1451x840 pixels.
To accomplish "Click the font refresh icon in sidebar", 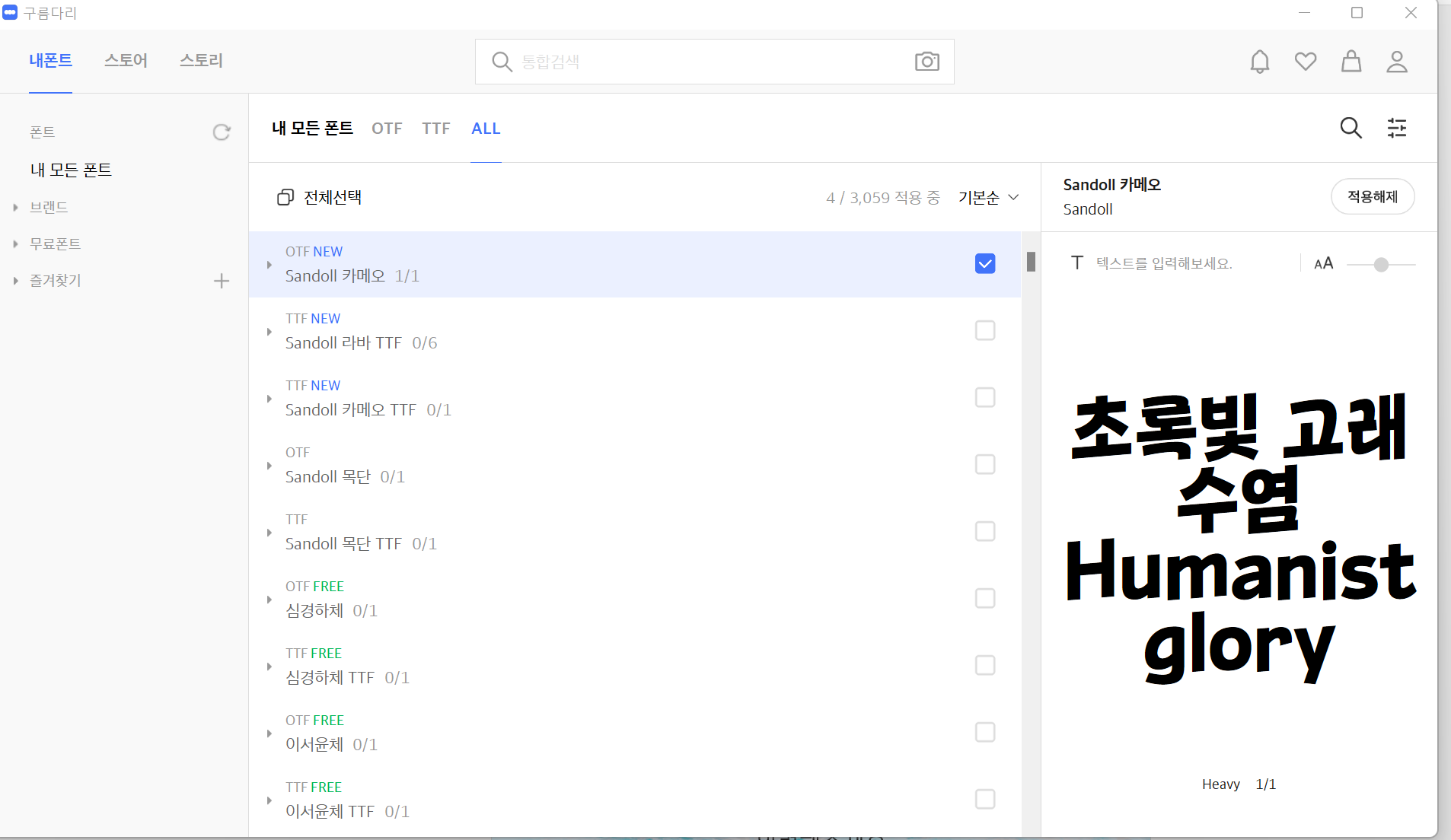I will tap(222, 132).
